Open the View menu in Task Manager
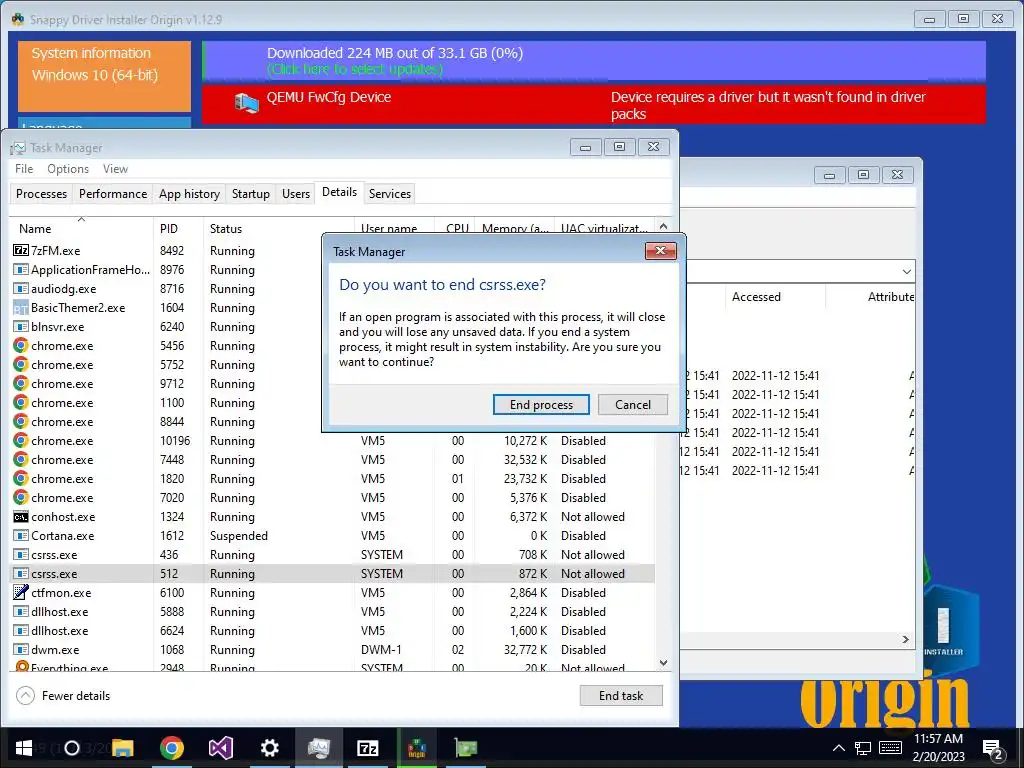Viewport: 1024px width, 768px height. tap(115, 168)
